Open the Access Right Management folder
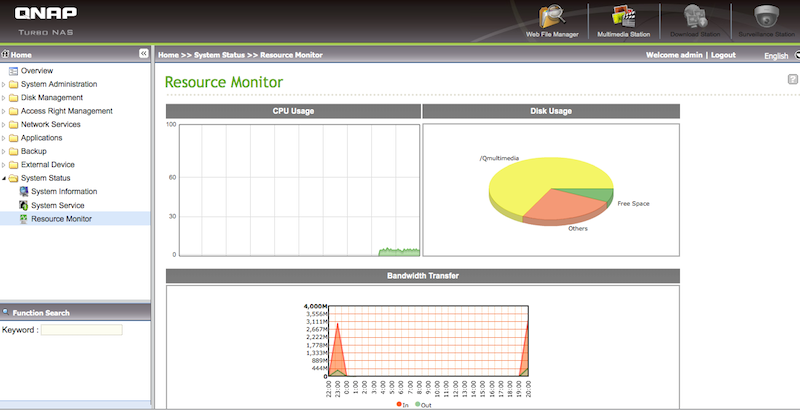800x410 pixels. pyautogui.click(x=66, y=111)
